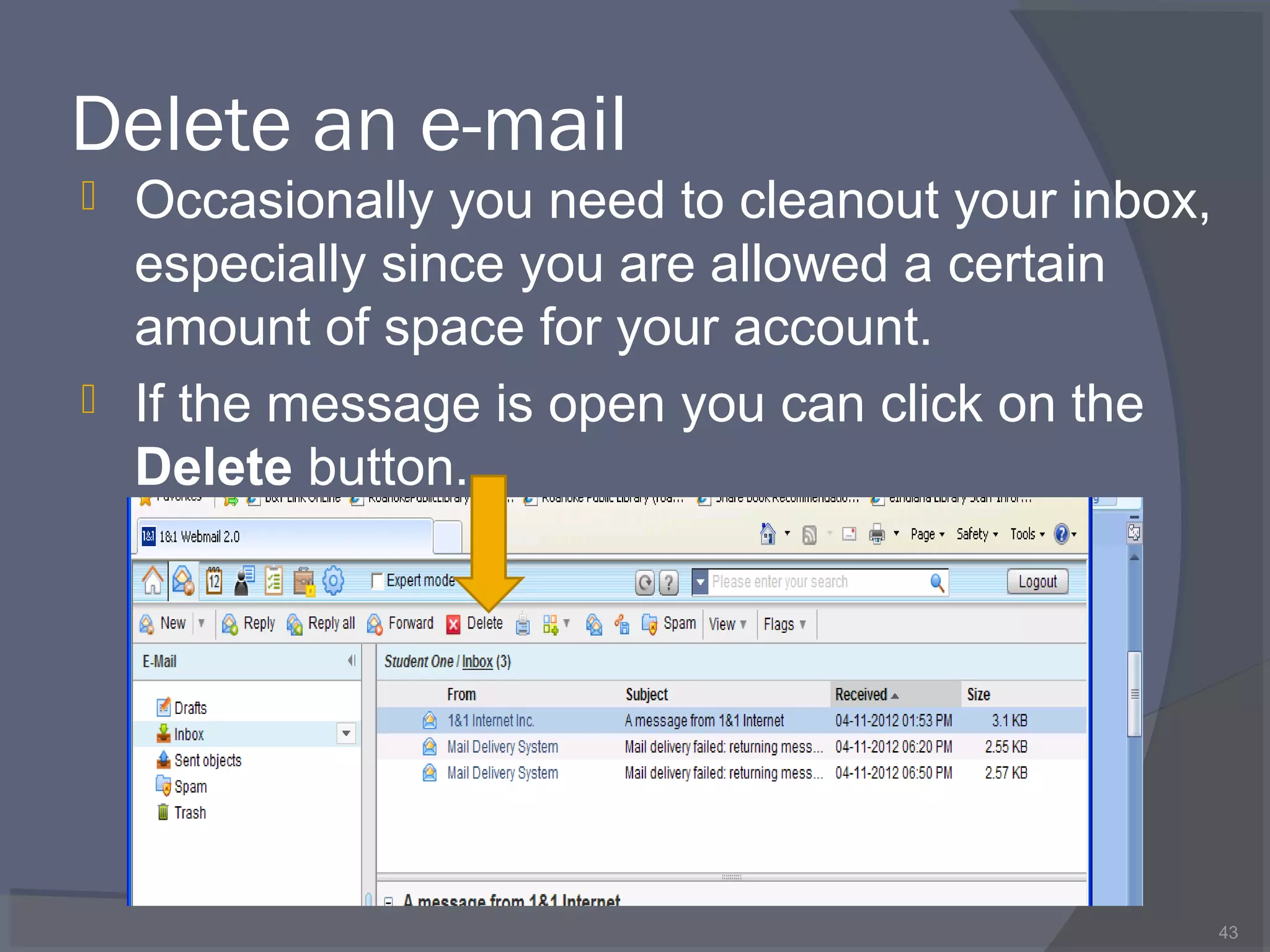The width and height of the screenshot is (1270, 952).
Task: Select 'A message from 1&1 Internet' subject
Action: point(704,720)
